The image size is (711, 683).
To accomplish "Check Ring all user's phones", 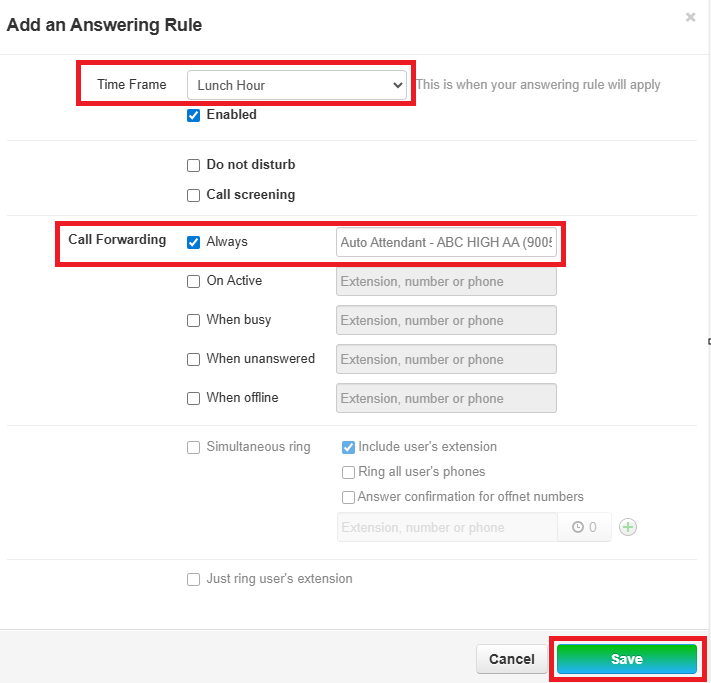I will tap(349, 472).
